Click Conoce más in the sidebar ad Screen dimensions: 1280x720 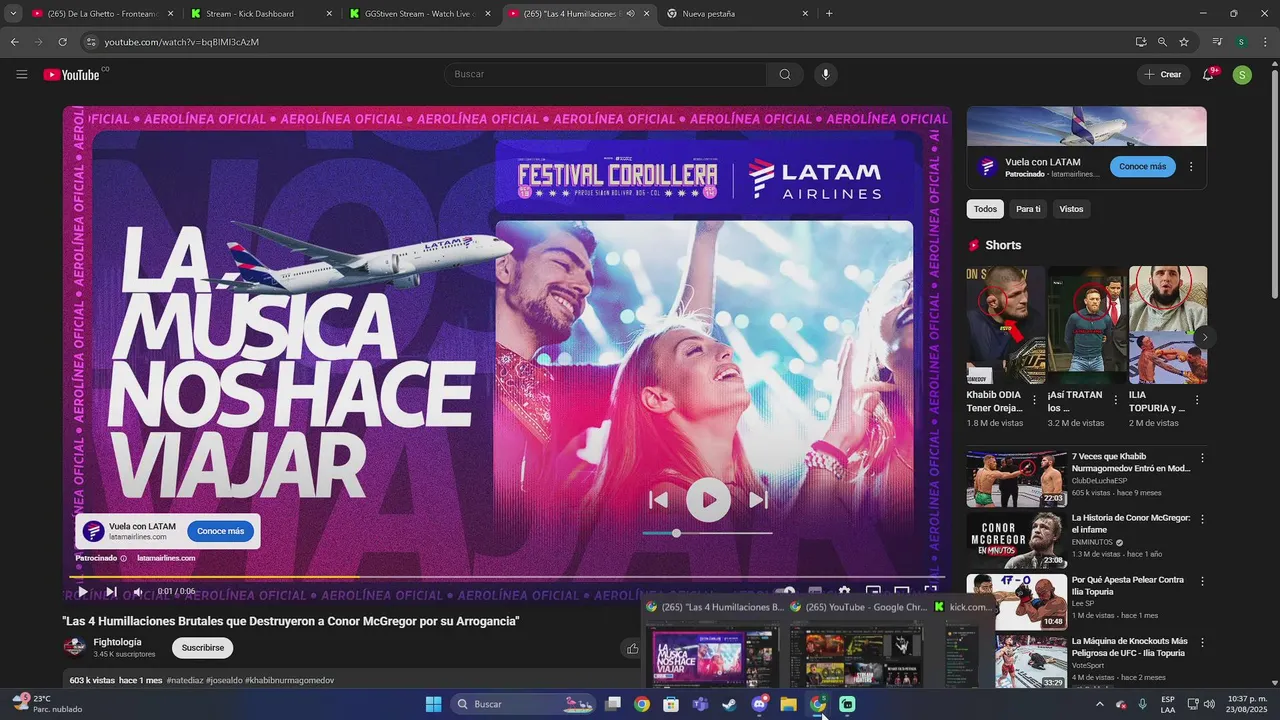click(1143, 167)
